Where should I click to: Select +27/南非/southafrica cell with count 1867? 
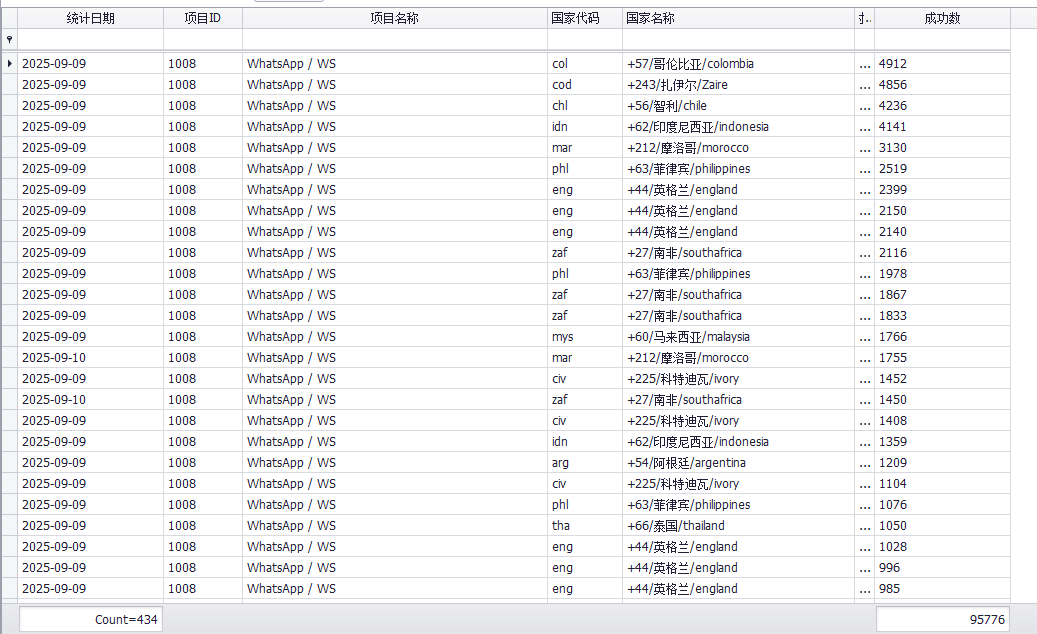(738, 295)
